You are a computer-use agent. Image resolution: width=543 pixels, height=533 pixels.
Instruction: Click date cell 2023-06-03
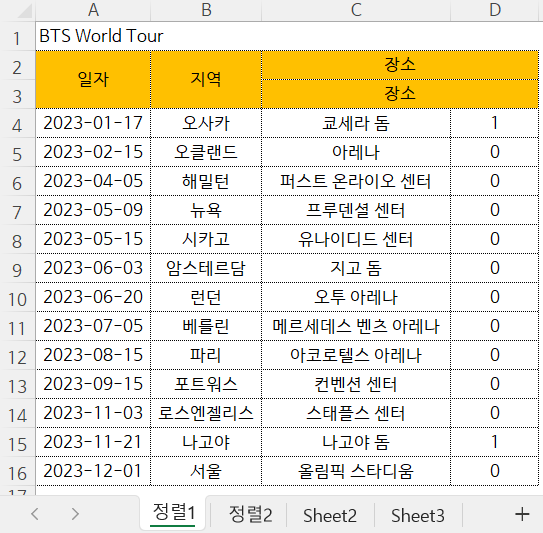[93, 268]
